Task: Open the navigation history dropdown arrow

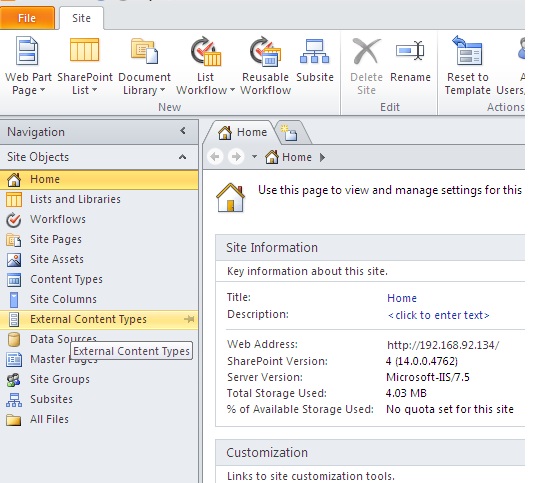Action: click(254, 157)
